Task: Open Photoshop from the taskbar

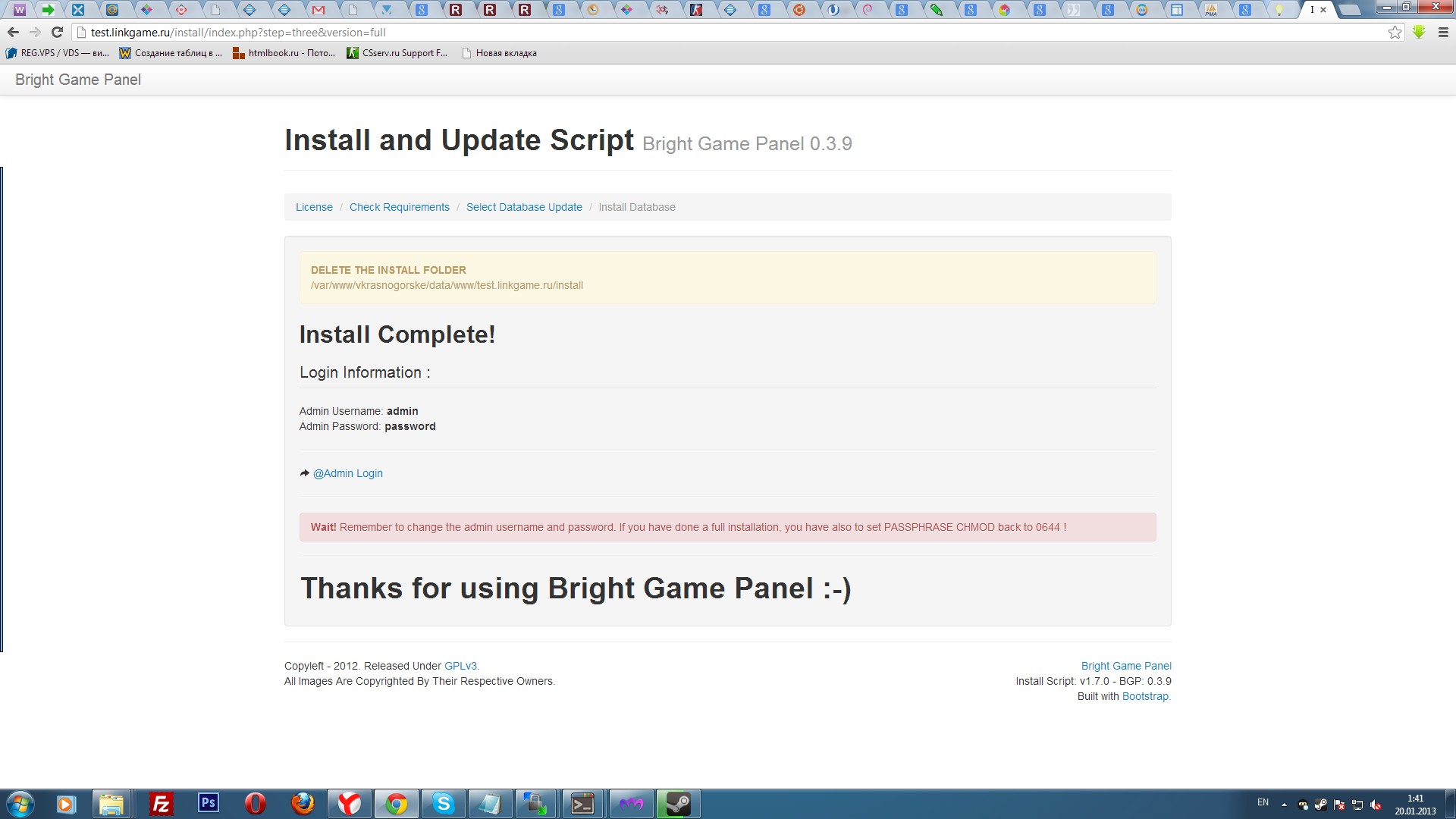Action: tap(208, 804)
